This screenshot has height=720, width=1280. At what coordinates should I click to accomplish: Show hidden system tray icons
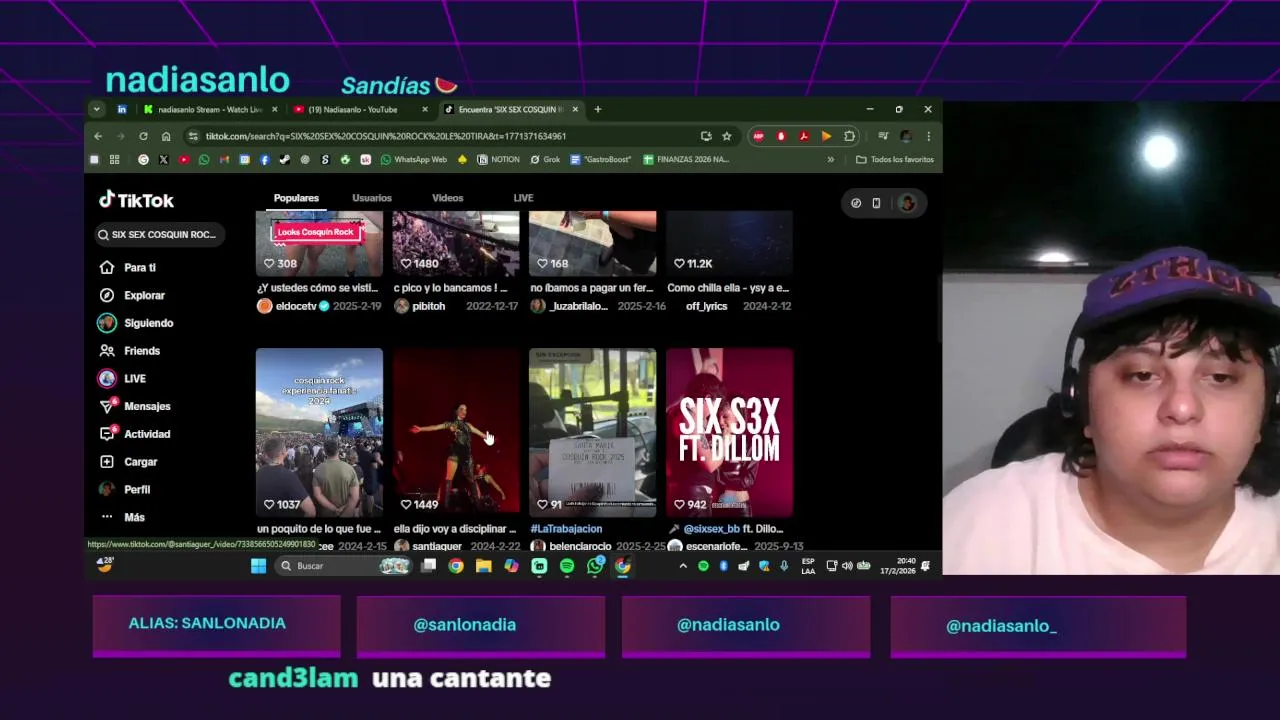(x=683, y=566)
